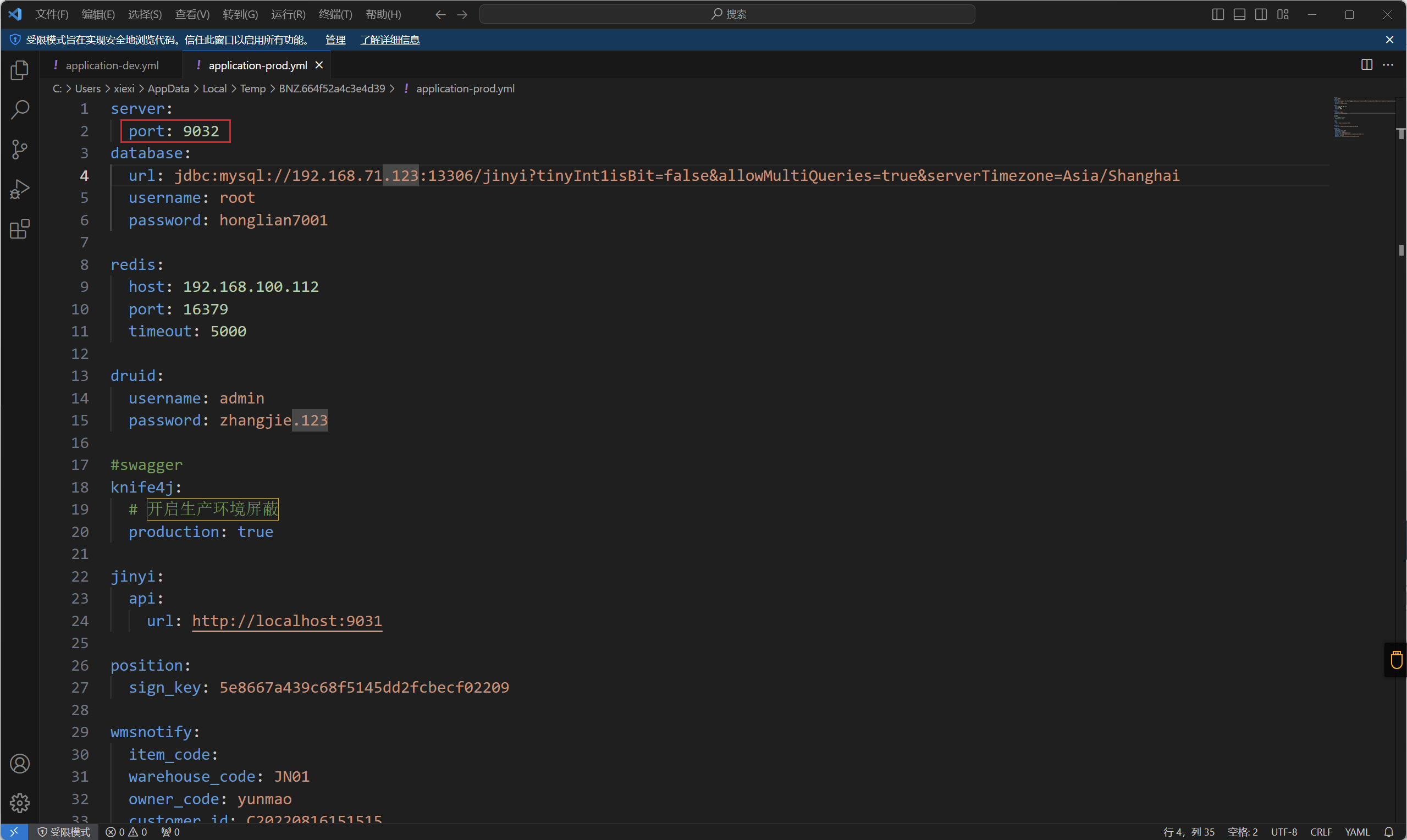Switch to application-dev.yml tab
The width and height of the screenshot is (1407, 840).
(111, 65)
